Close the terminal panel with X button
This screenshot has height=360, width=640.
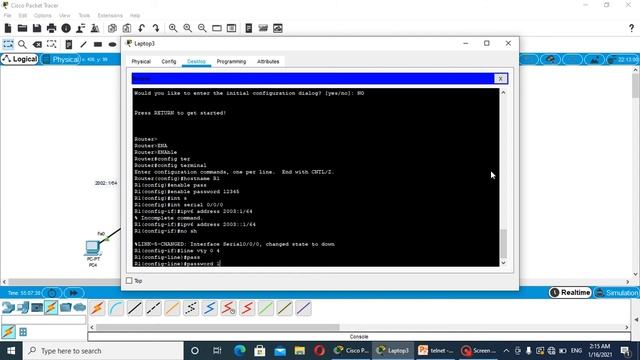tap(500, 79)
